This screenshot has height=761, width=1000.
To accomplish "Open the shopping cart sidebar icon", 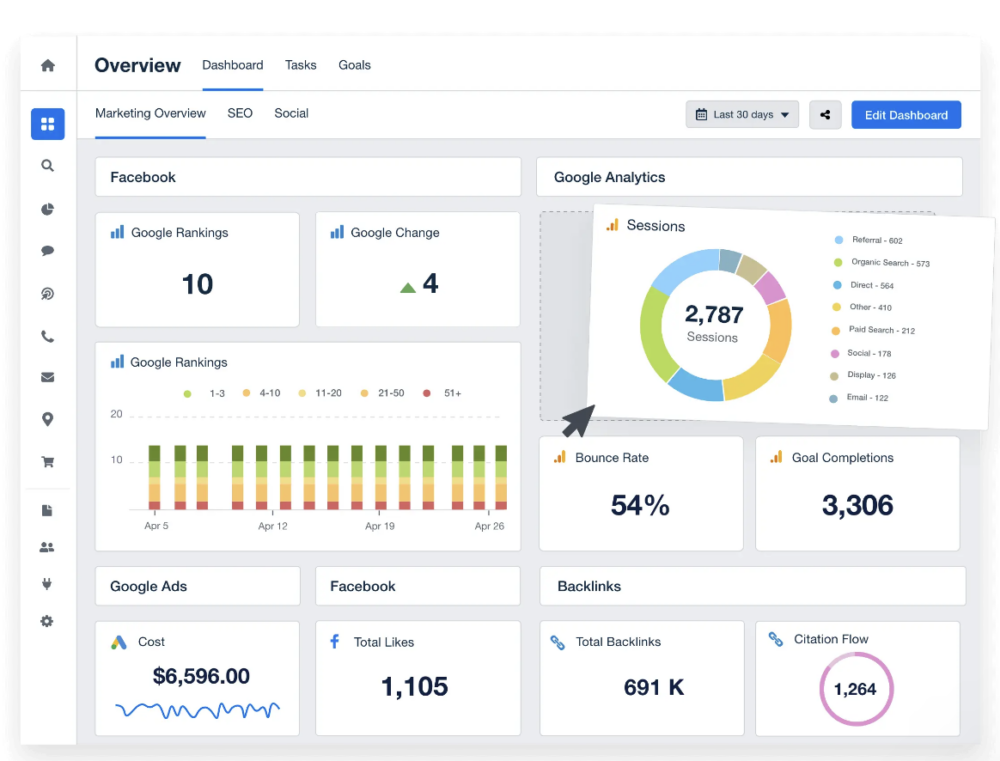I will (47, 461).
